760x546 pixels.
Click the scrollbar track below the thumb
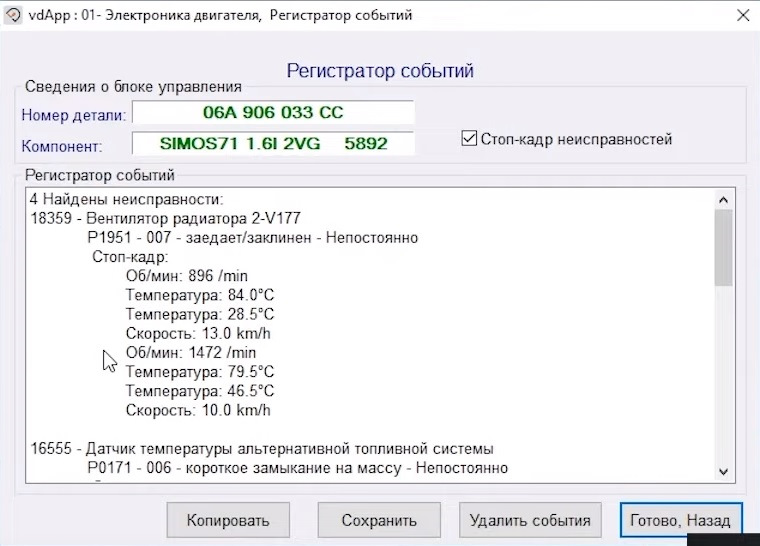click(x=723, y=373)
